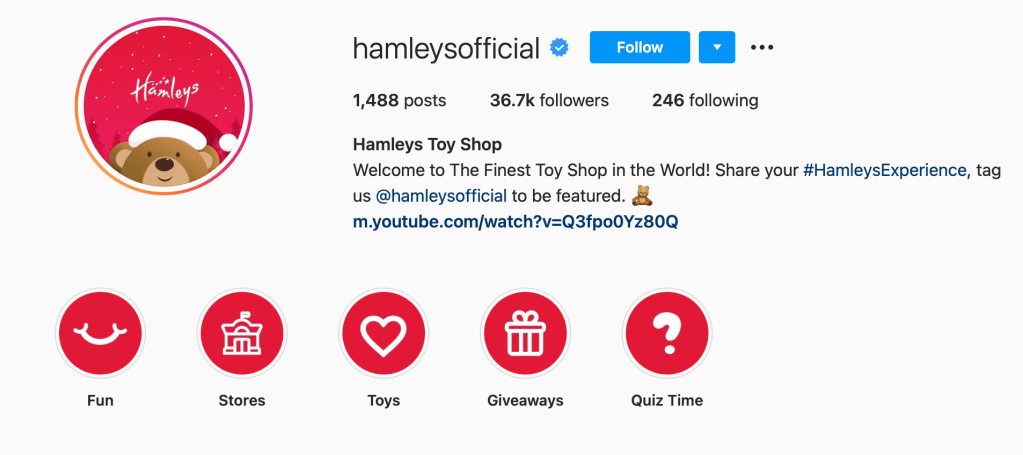
Task: View the 246 following list
Action: [705, 101]
